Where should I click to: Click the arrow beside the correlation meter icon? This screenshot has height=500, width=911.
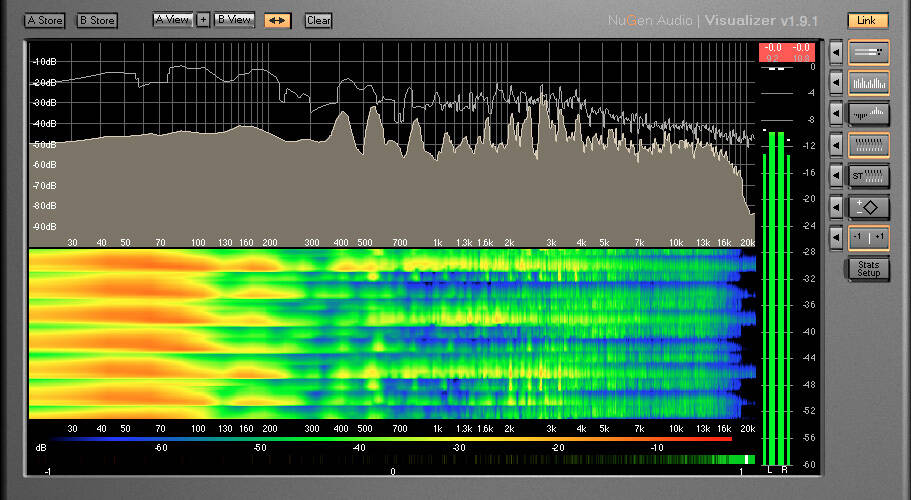click(836, 238)
